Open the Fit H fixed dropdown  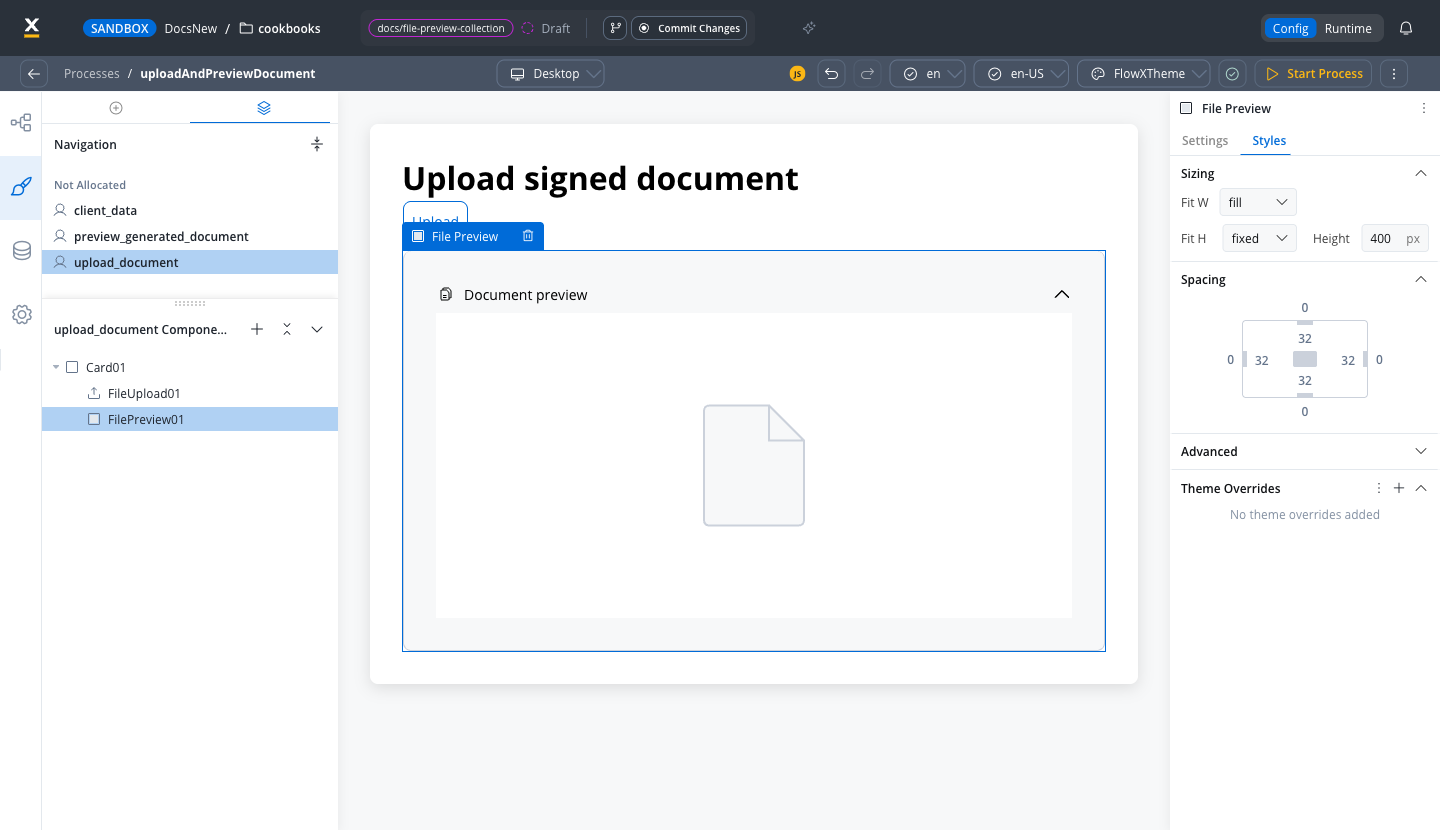1259,238
